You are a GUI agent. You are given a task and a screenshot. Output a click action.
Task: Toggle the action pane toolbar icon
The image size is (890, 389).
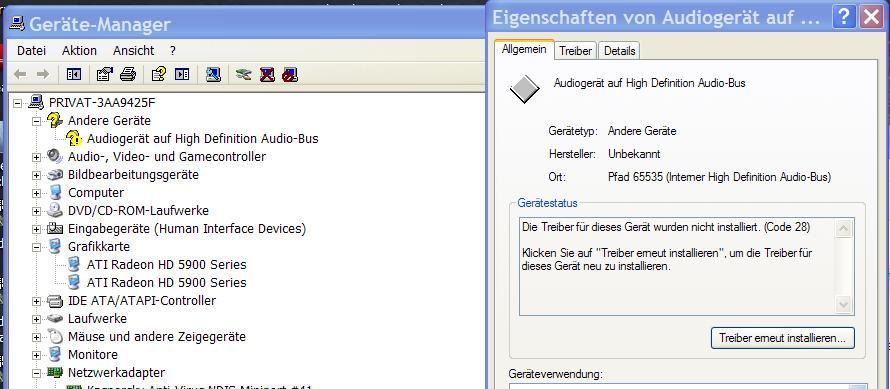pyautogui.click(x=182, y=74)
